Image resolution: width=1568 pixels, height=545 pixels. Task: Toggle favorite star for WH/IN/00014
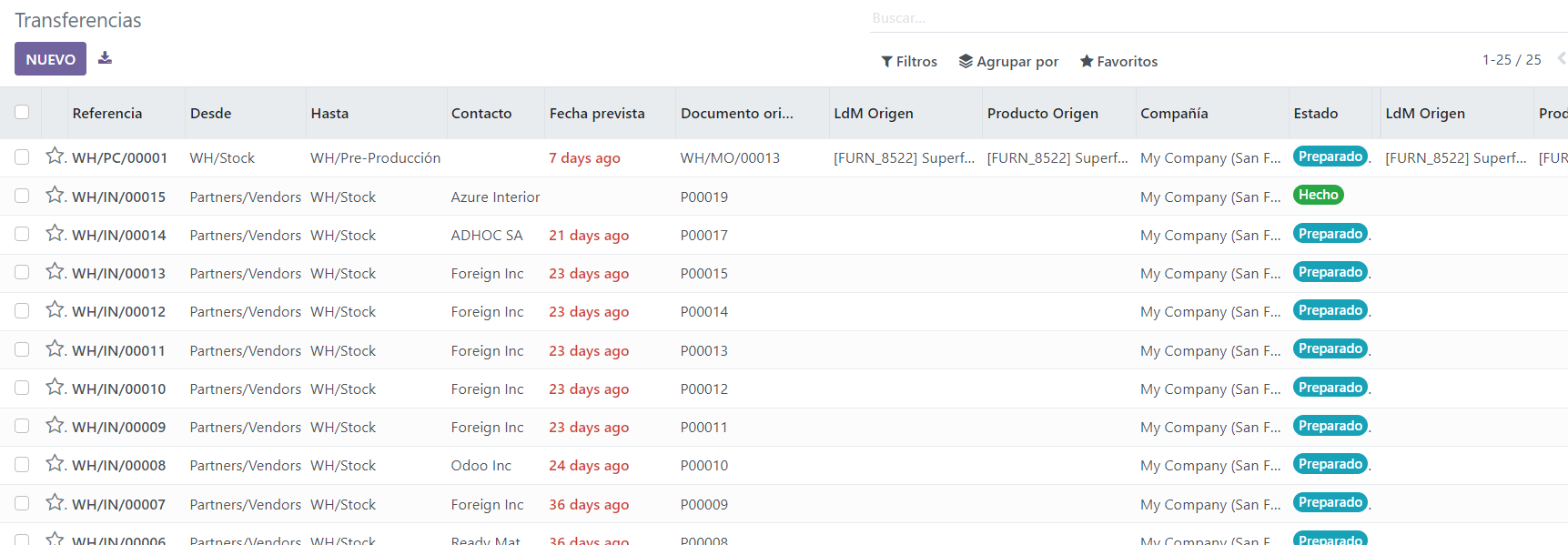point(56,234)
